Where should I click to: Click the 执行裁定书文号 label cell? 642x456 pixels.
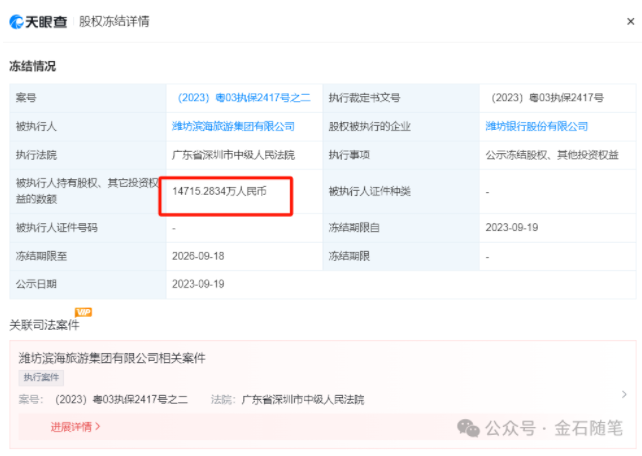(401, 98)
